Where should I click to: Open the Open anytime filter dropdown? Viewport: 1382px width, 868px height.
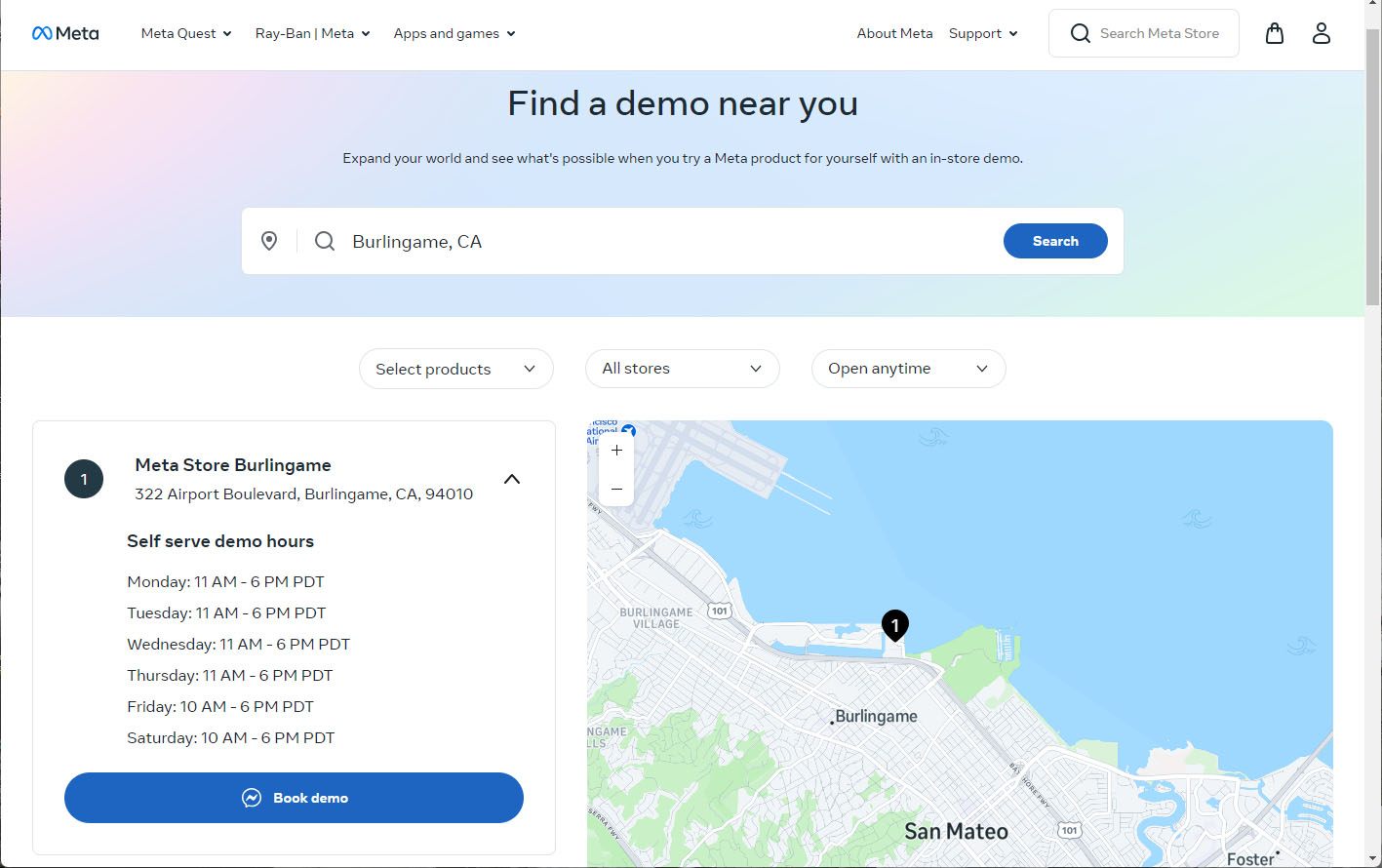click(908, 369)
